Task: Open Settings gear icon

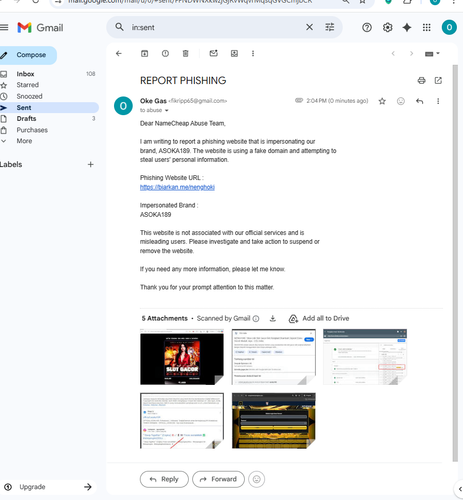Action: [x=387, y=27]
